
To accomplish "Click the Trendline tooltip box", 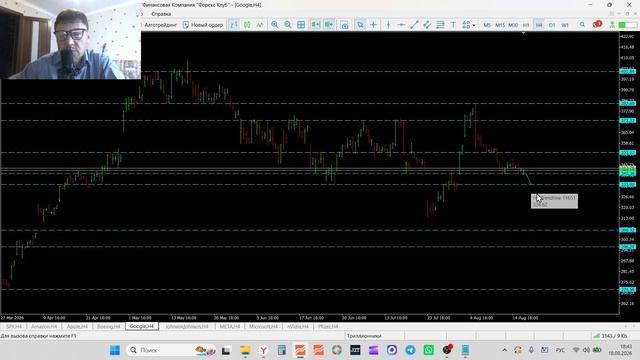I will point(554,201).
